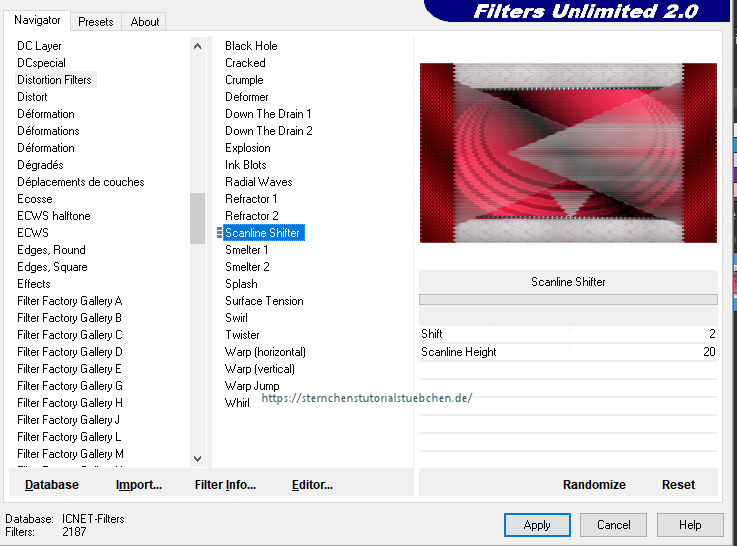
Task: Switch to the Presets tab
Action: click(x=96, y=21)
